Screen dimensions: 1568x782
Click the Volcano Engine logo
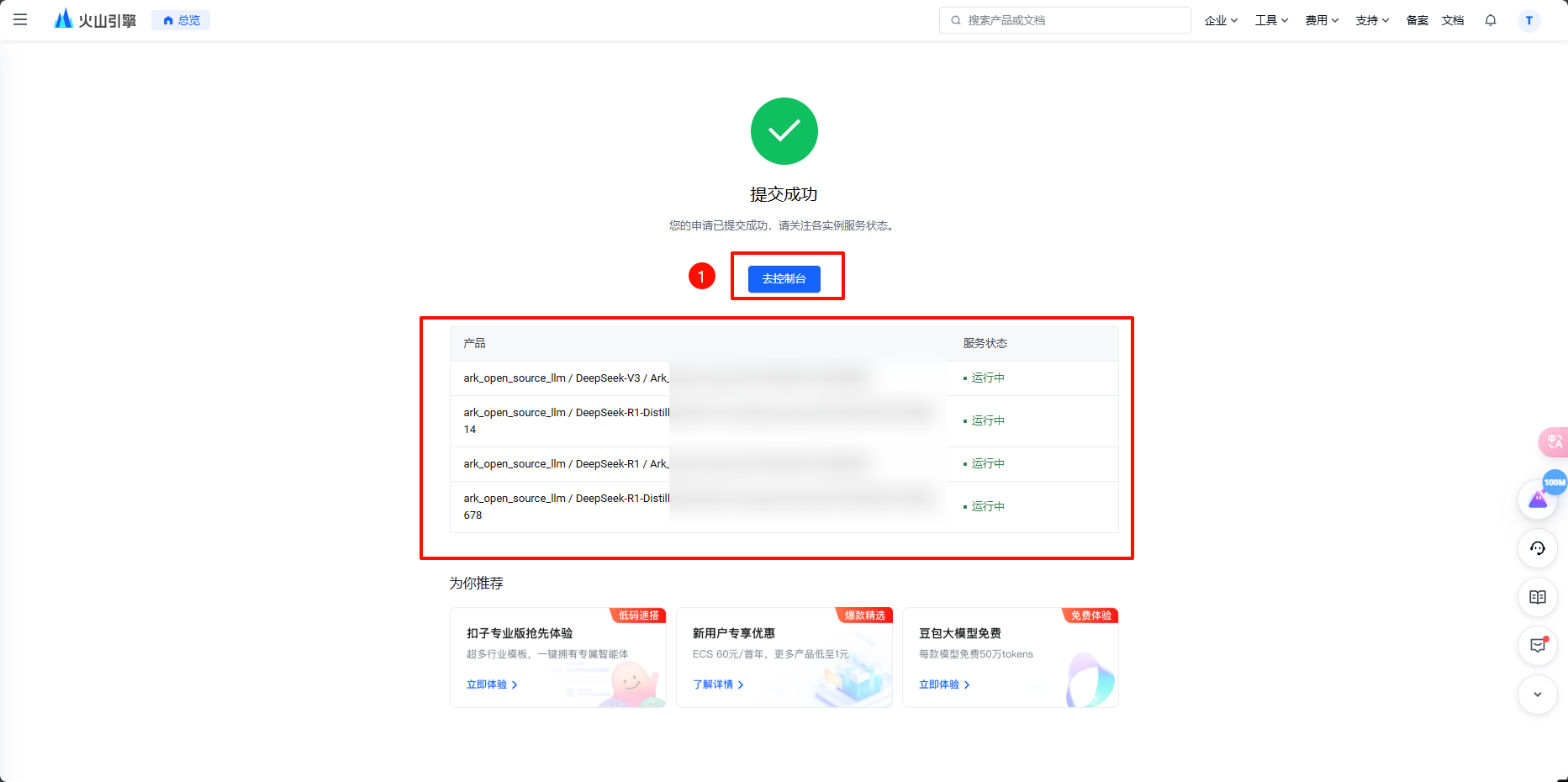[95, 19]
